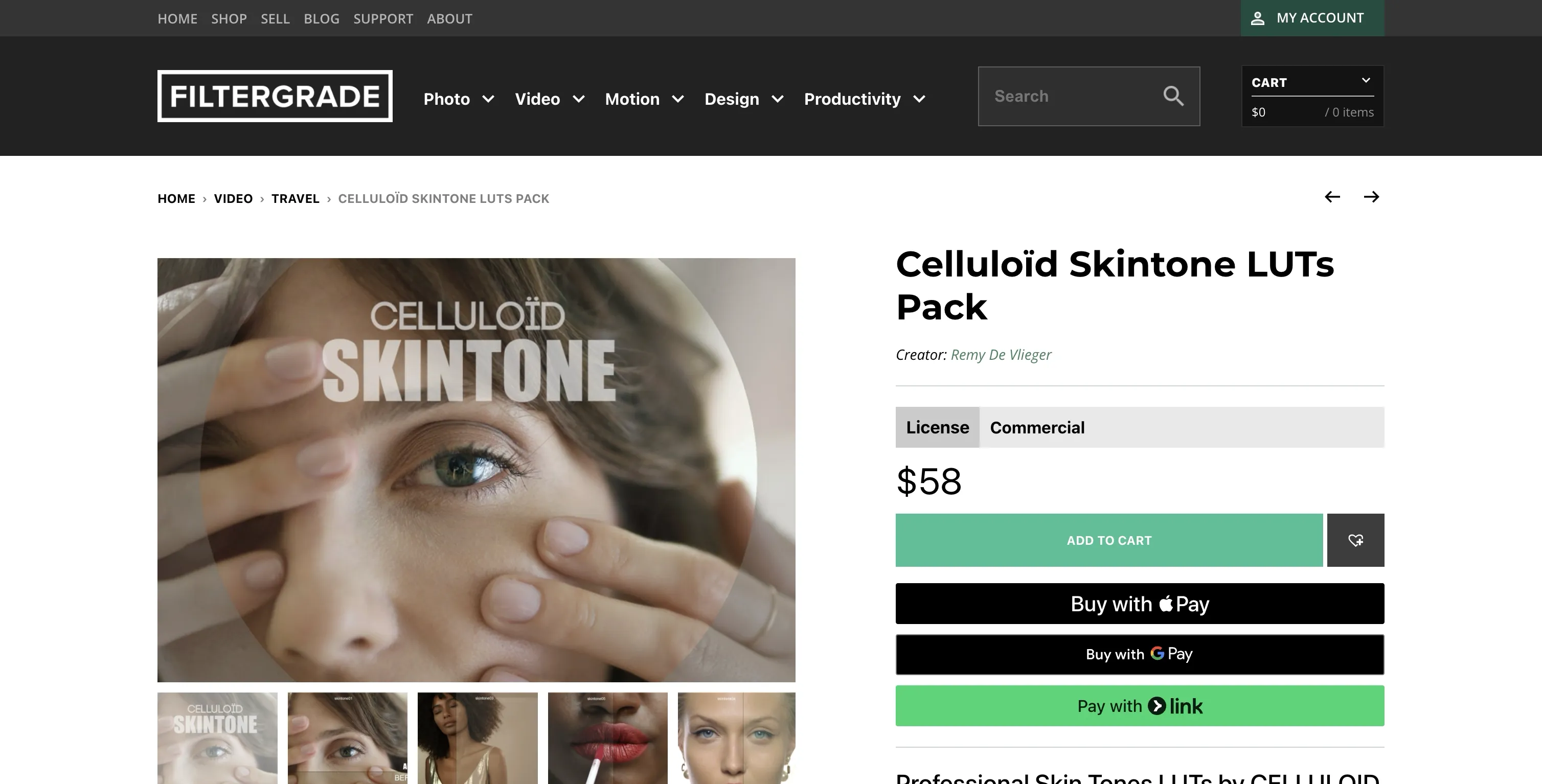Click Travel in the breadcrumb

(x=295, y=199)
